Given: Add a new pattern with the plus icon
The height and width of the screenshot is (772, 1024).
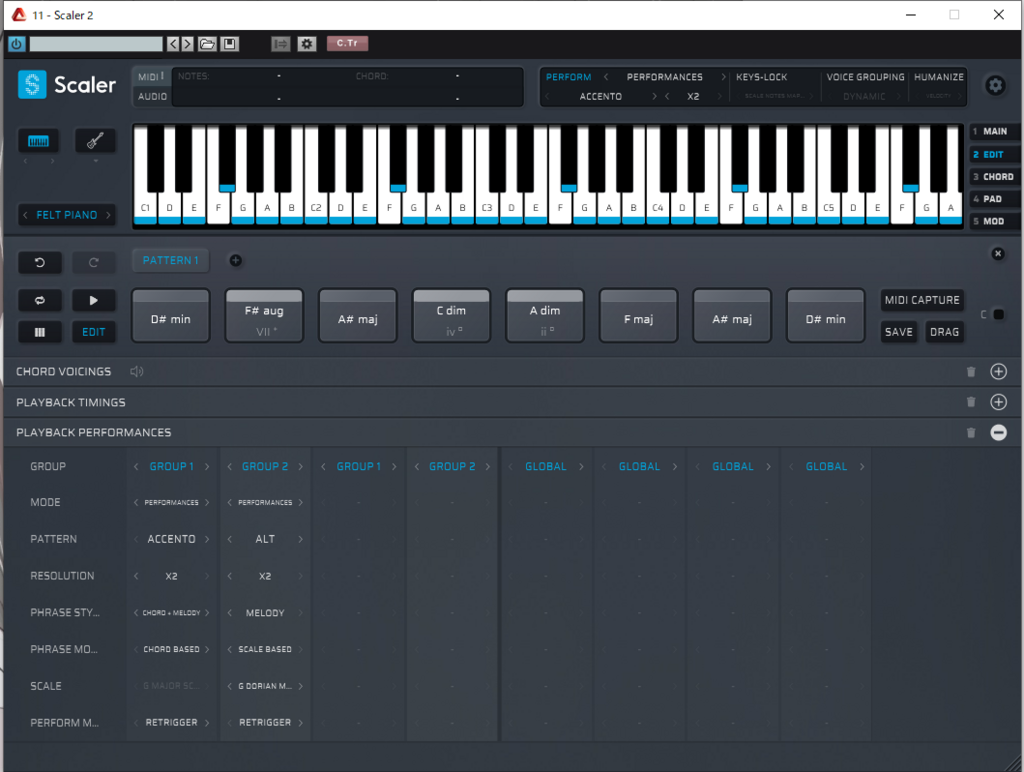Looking at the screenshot, I should coord(236,261).
